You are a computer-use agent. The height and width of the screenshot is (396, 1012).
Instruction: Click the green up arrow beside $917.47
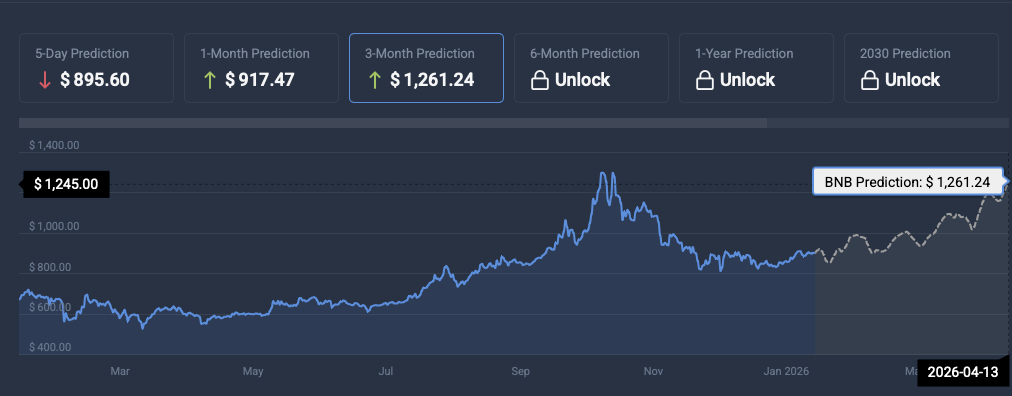tap(209, 80)
